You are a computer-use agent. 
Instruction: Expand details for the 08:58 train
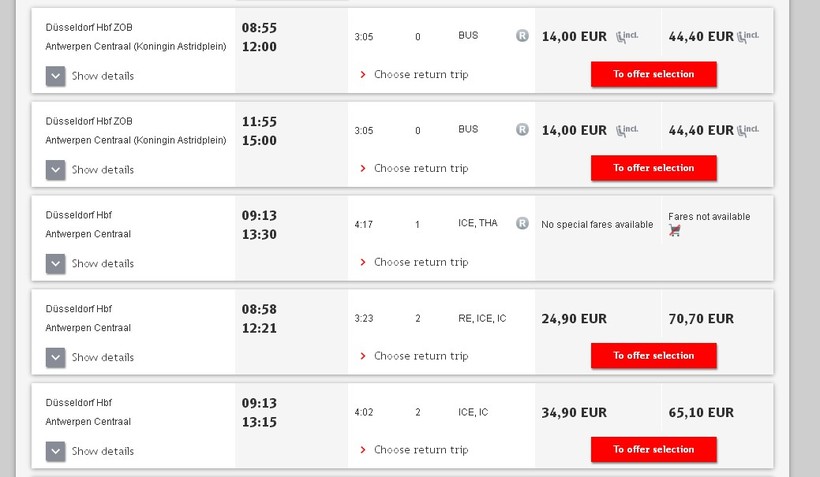[56, 357]
